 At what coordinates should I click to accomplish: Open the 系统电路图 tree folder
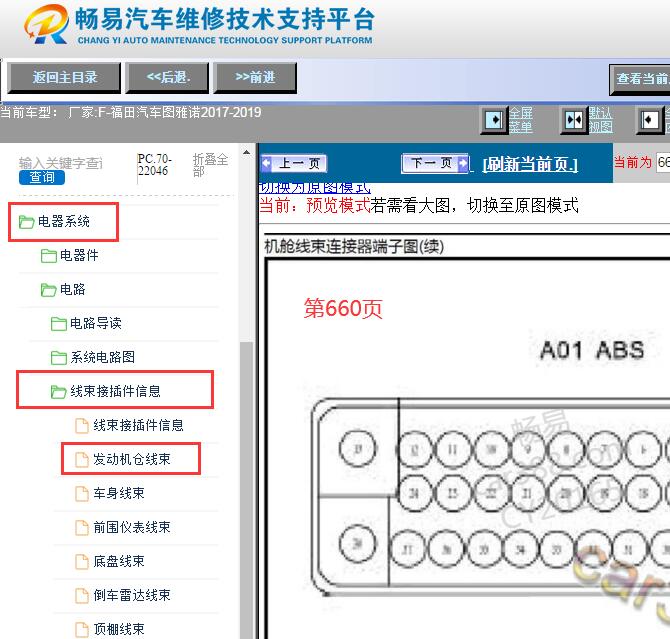[x=103, y=357]
